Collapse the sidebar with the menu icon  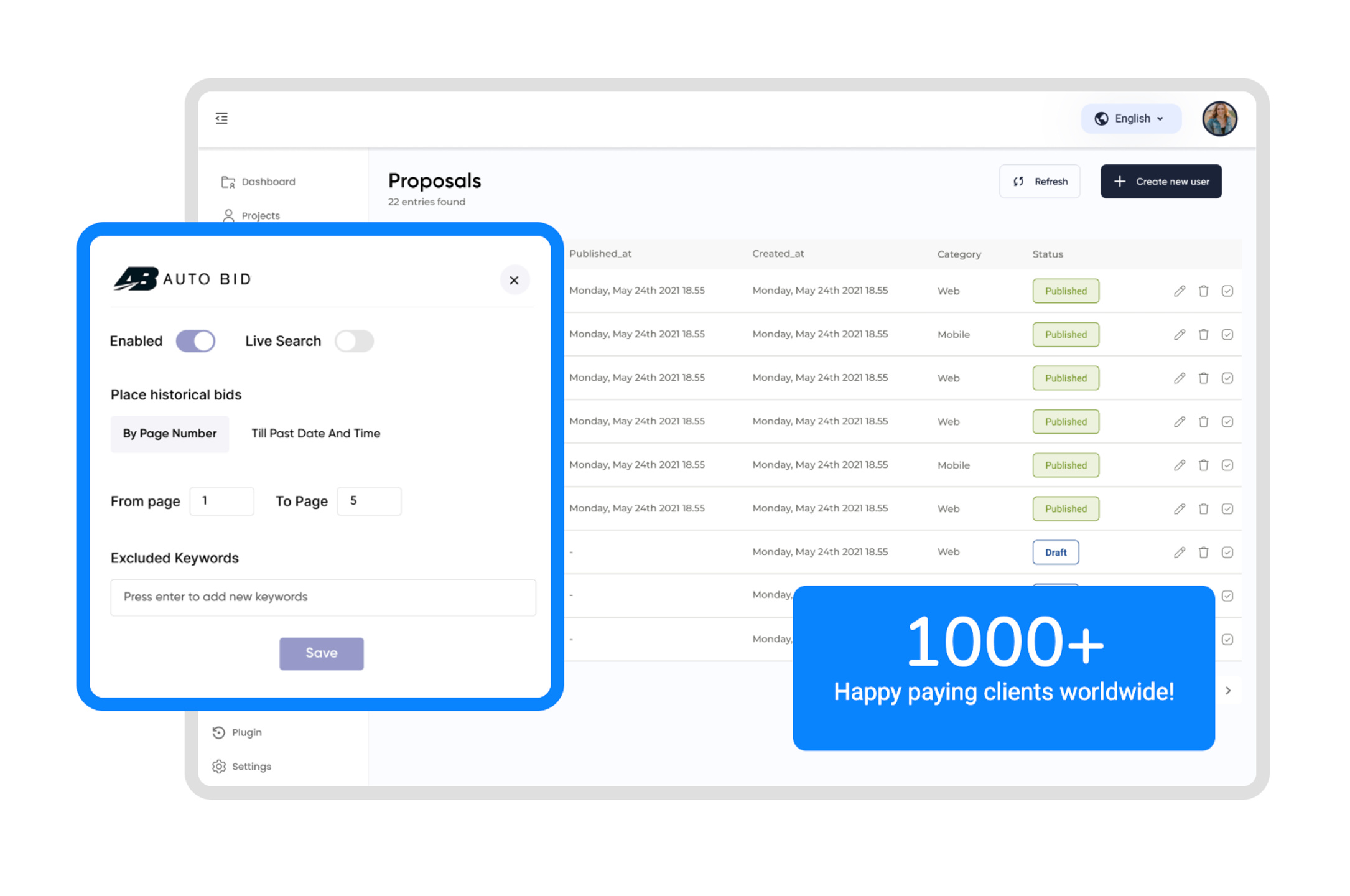(x=221, y=118)
